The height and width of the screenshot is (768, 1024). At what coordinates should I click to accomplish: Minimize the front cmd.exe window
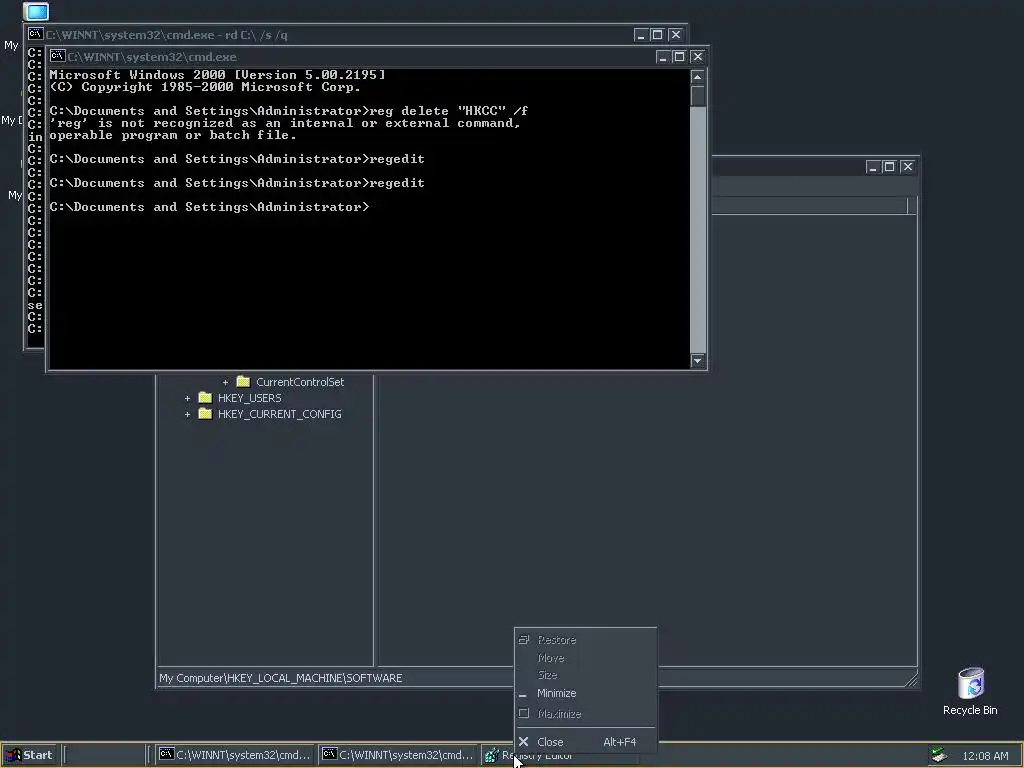coord(663,57)
